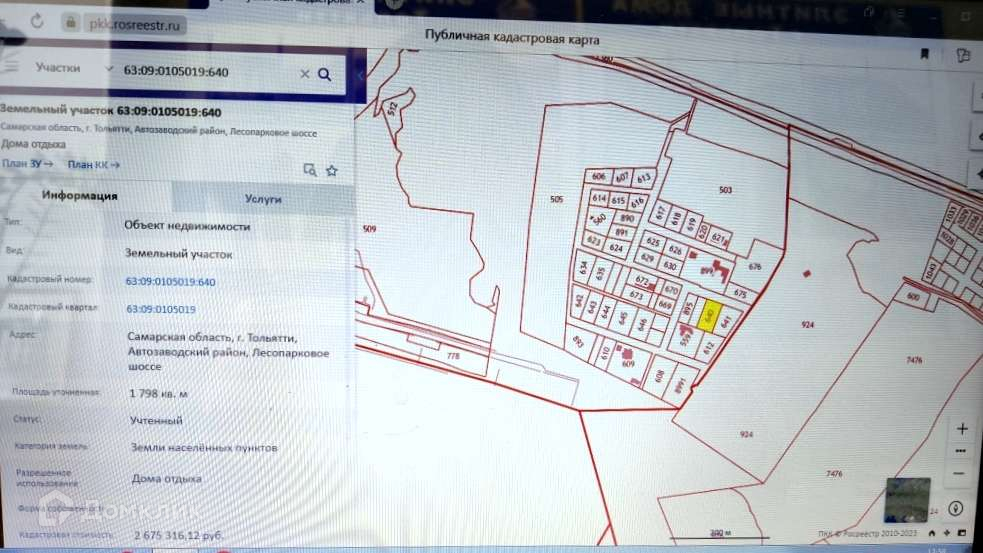Viewport: 983px width, 553px height.
Task: Collapse the info side panel arrow
Action: (x=360, y=75)
